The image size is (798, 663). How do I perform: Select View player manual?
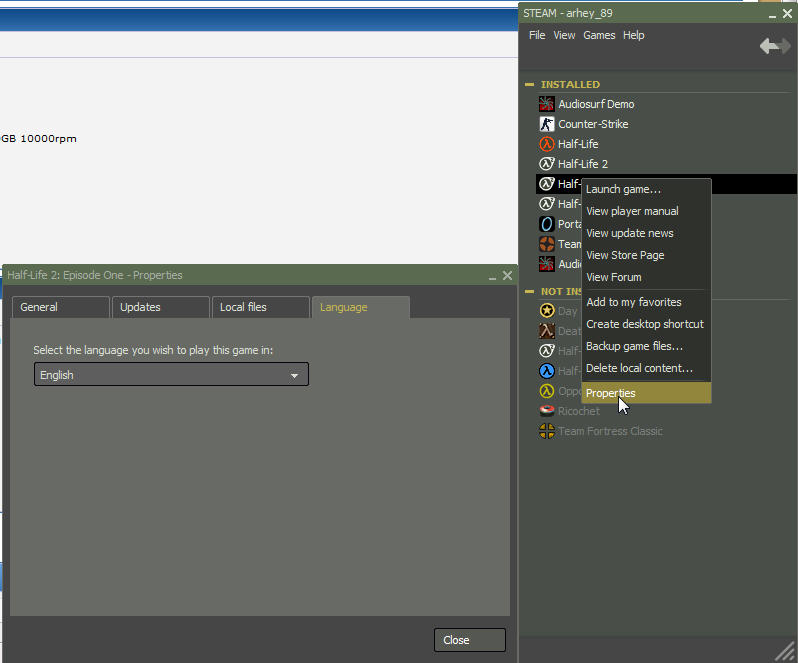(x=646, y=211)
